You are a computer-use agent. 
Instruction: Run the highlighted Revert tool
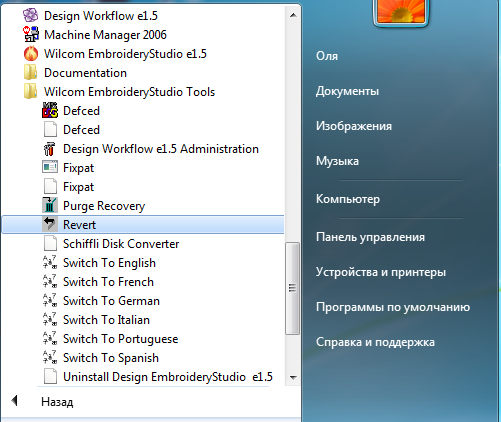[x=143, y=224]
